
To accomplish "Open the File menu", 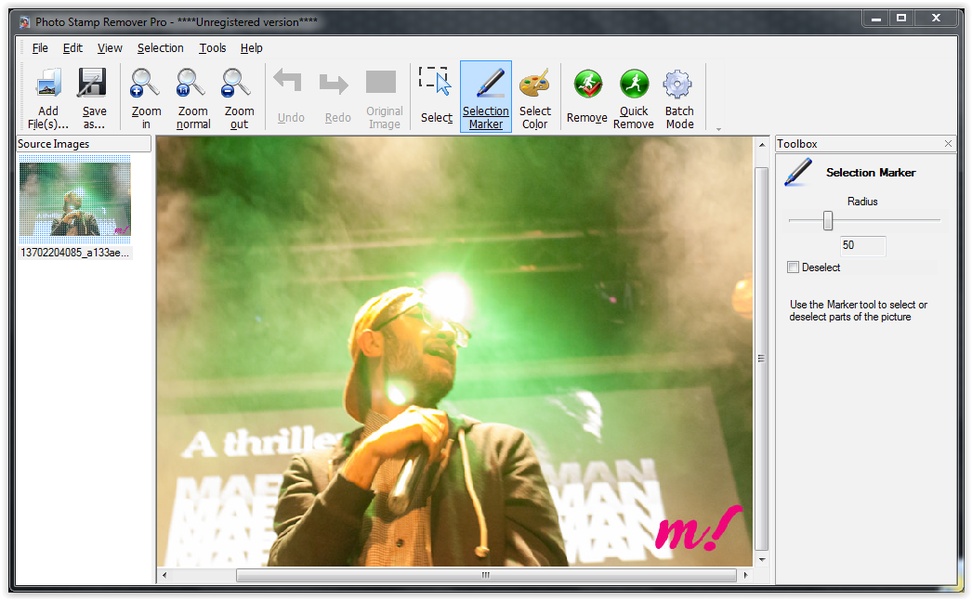I will [40, 48].
